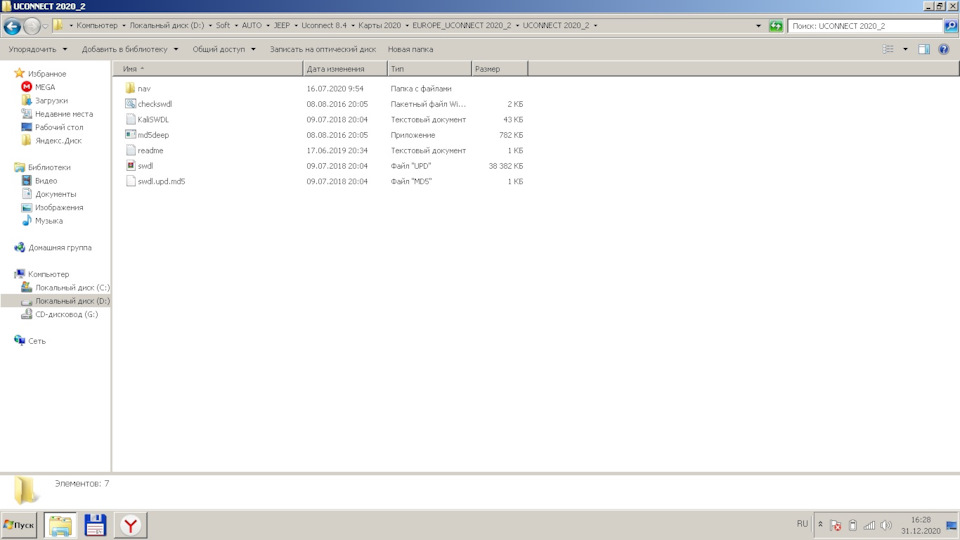Viewport: 960px width, 540px height.
Task: Open MEGA in the favorites sidebar
Action: (45, 87)
